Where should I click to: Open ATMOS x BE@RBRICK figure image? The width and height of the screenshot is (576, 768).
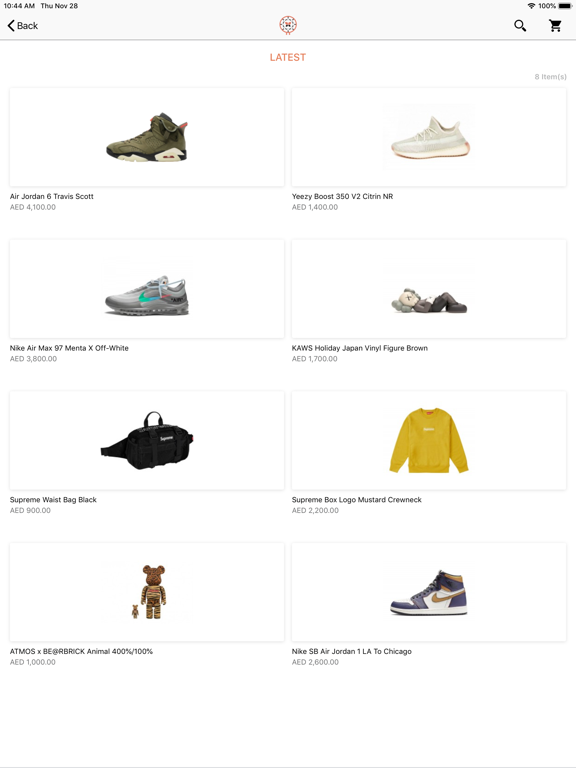147,592
